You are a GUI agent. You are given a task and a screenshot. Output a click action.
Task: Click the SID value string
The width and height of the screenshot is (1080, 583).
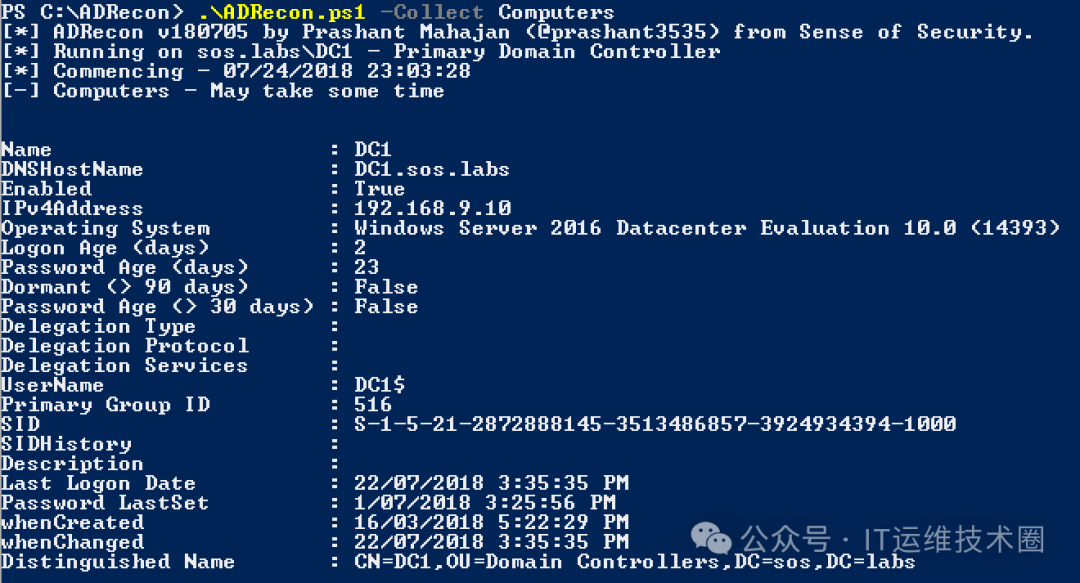tap(655, 424)
